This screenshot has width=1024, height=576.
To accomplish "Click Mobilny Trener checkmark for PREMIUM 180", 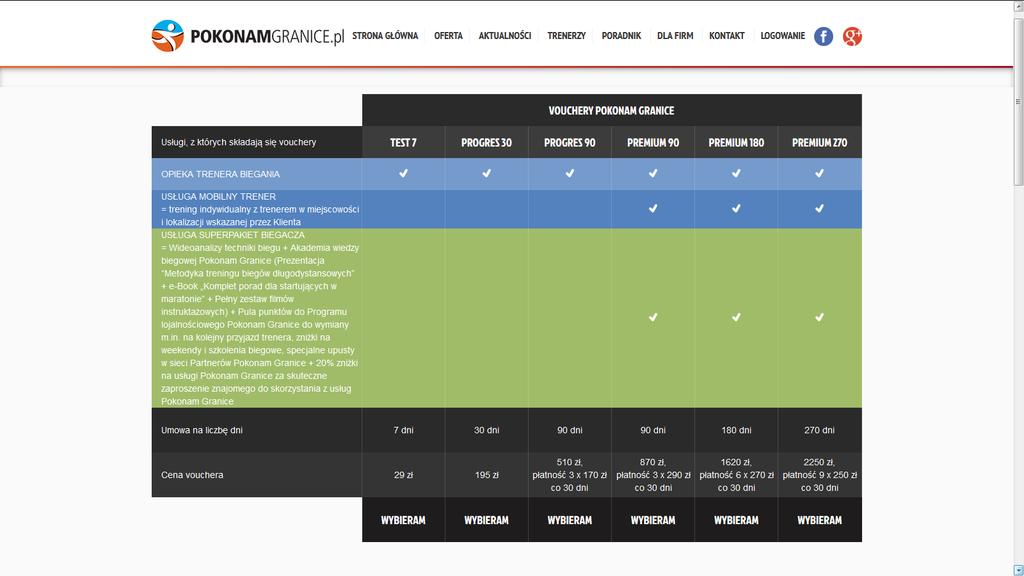I will point(736,208).
